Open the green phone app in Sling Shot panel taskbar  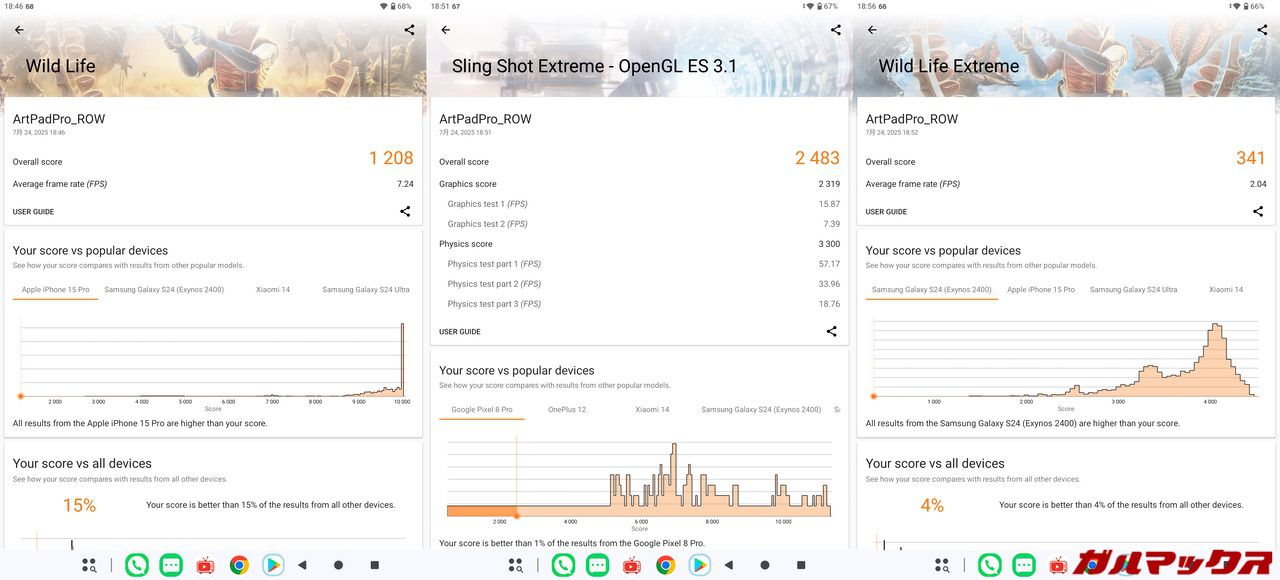(563, 565)
